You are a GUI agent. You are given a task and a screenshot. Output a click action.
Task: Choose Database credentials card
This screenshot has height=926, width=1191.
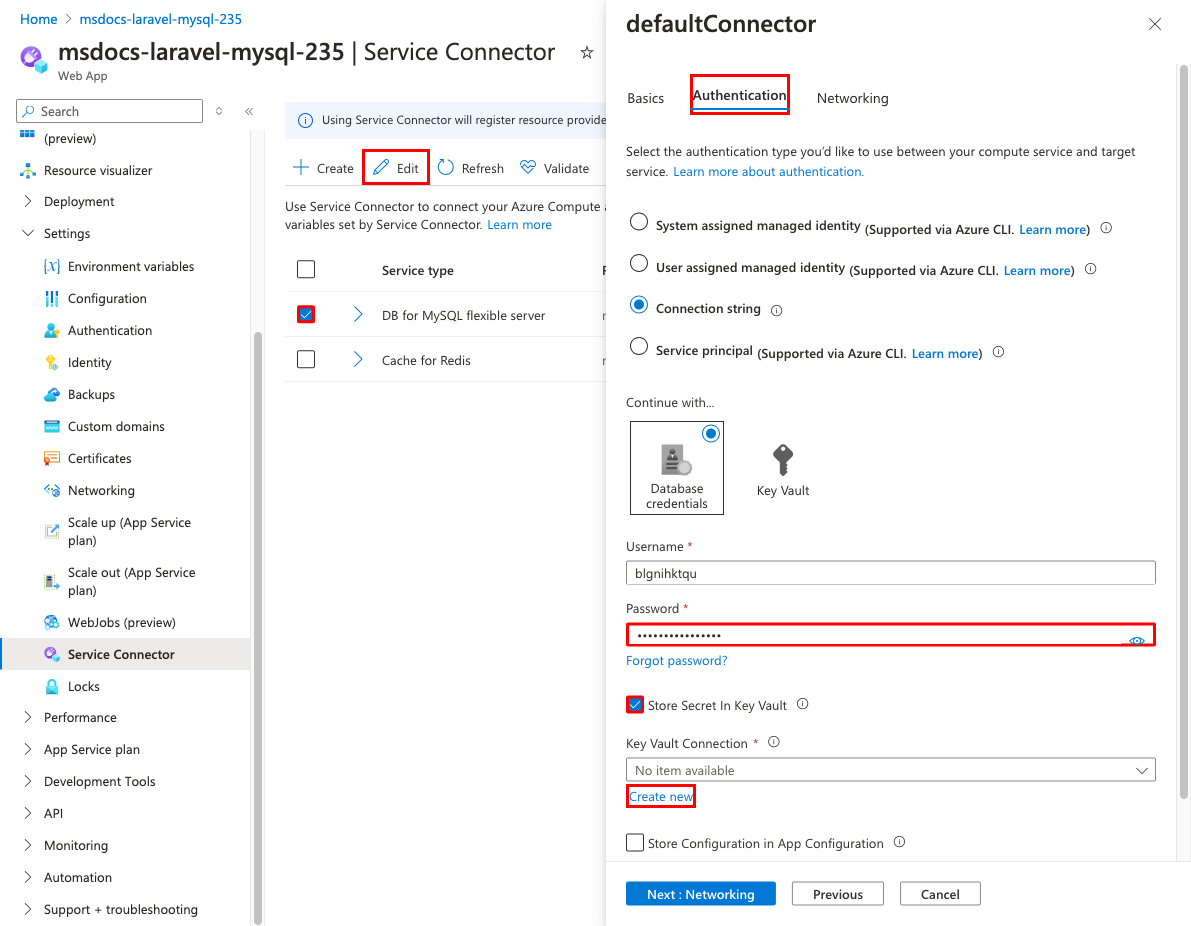click(677, 468)
